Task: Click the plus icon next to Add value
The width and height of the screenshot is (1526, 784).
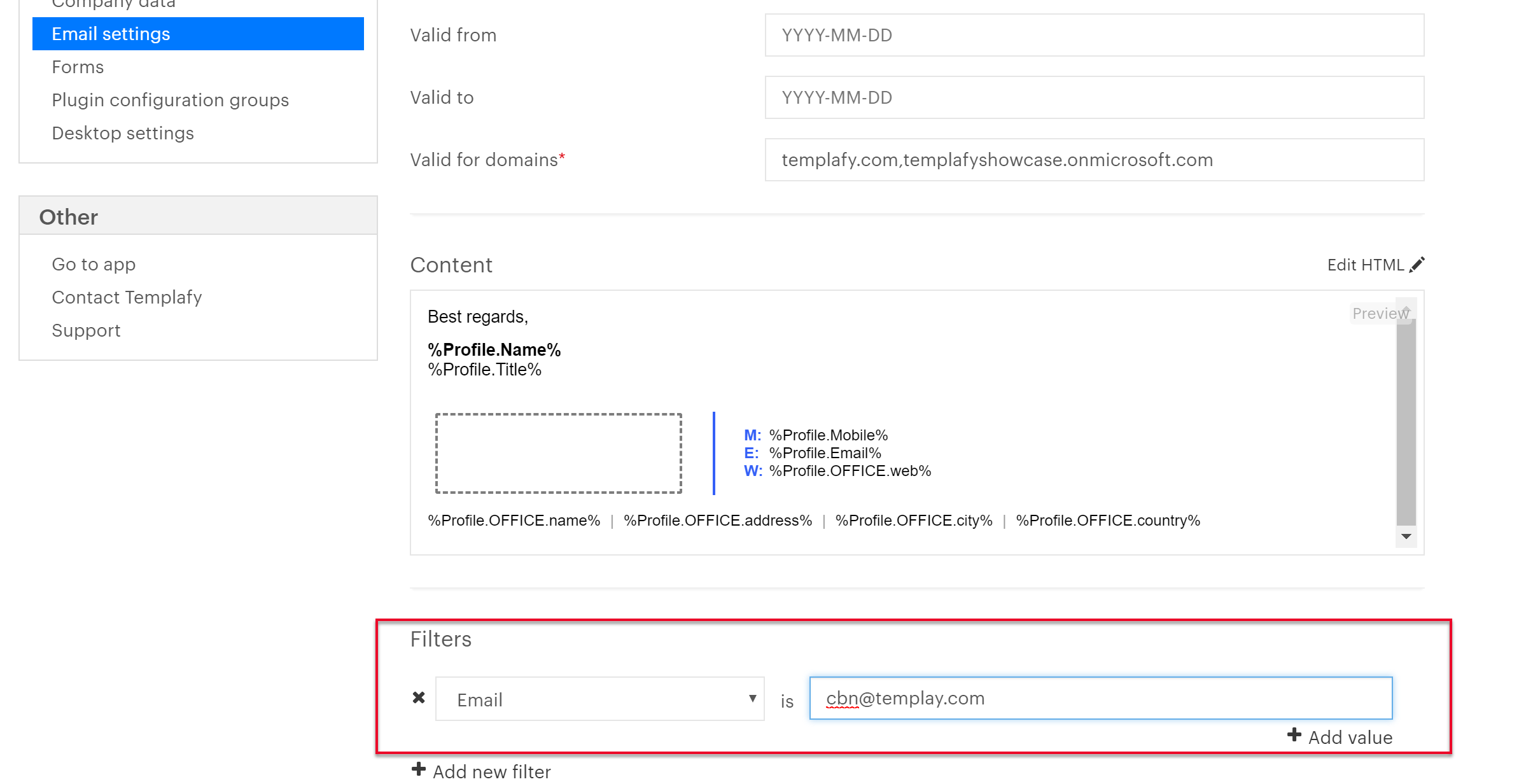Action: point(1295,736)
